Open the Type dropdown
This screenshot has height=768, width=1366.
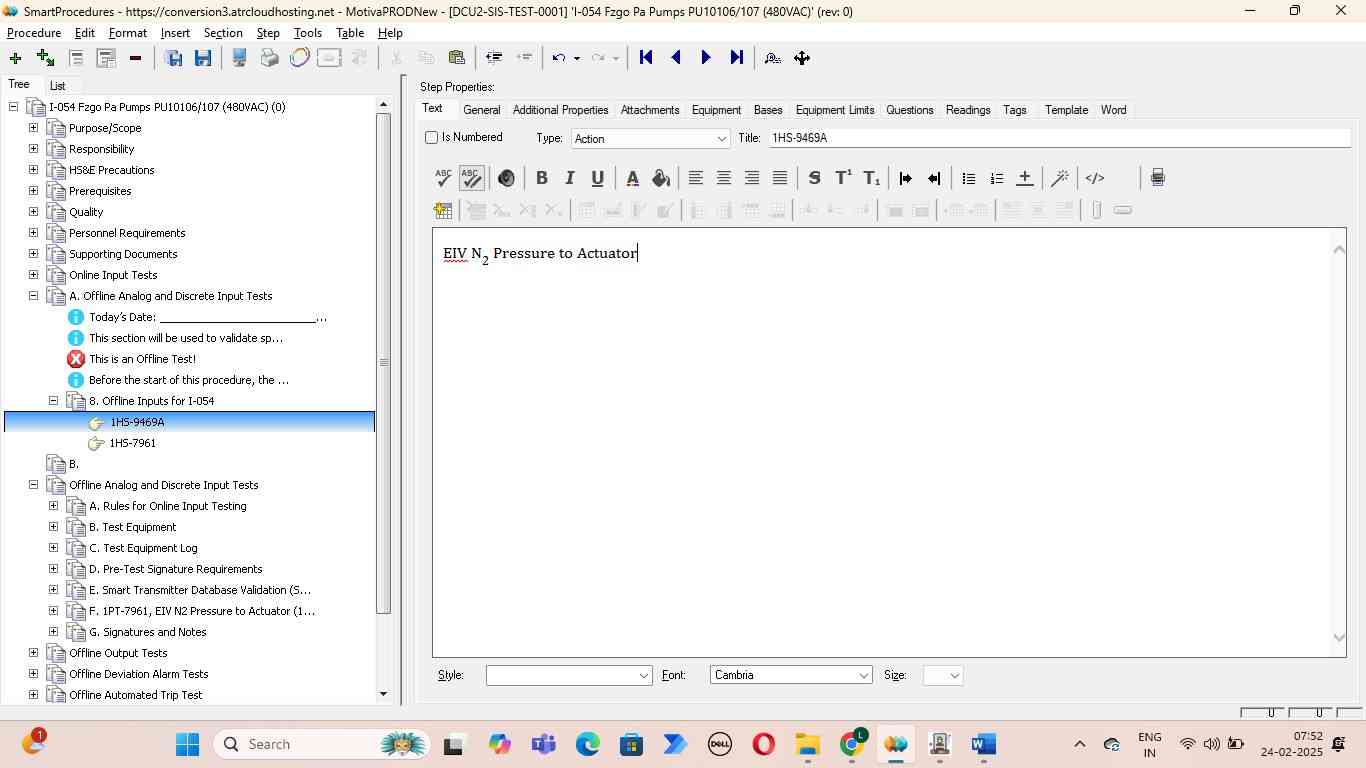click(x=721, y=139)
